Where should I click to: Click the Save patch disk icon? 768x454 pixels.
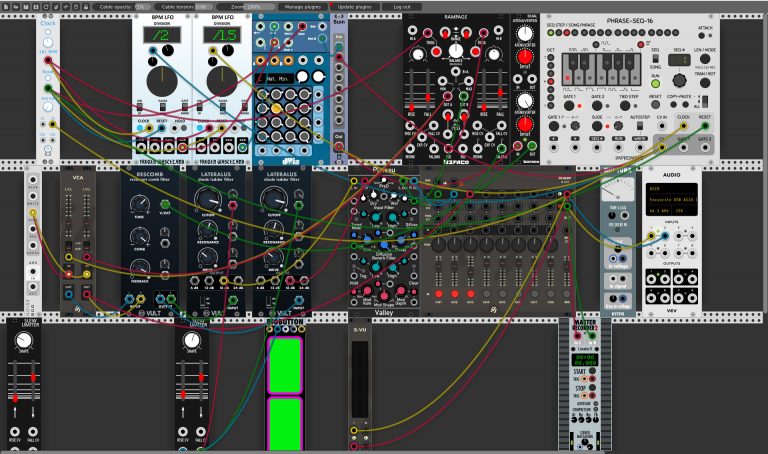coord(26,6)
